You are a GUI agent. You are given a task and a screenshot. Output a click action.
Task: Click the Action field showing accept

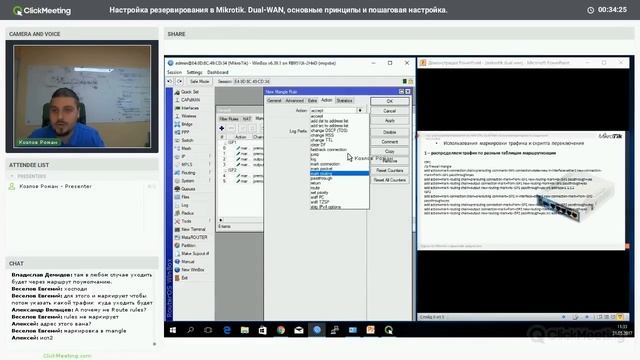333,110
